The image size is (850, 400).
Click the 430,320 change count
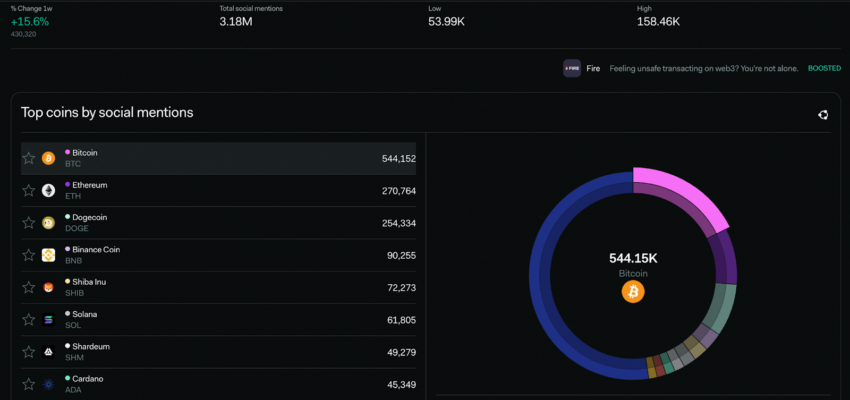(22, 34)
